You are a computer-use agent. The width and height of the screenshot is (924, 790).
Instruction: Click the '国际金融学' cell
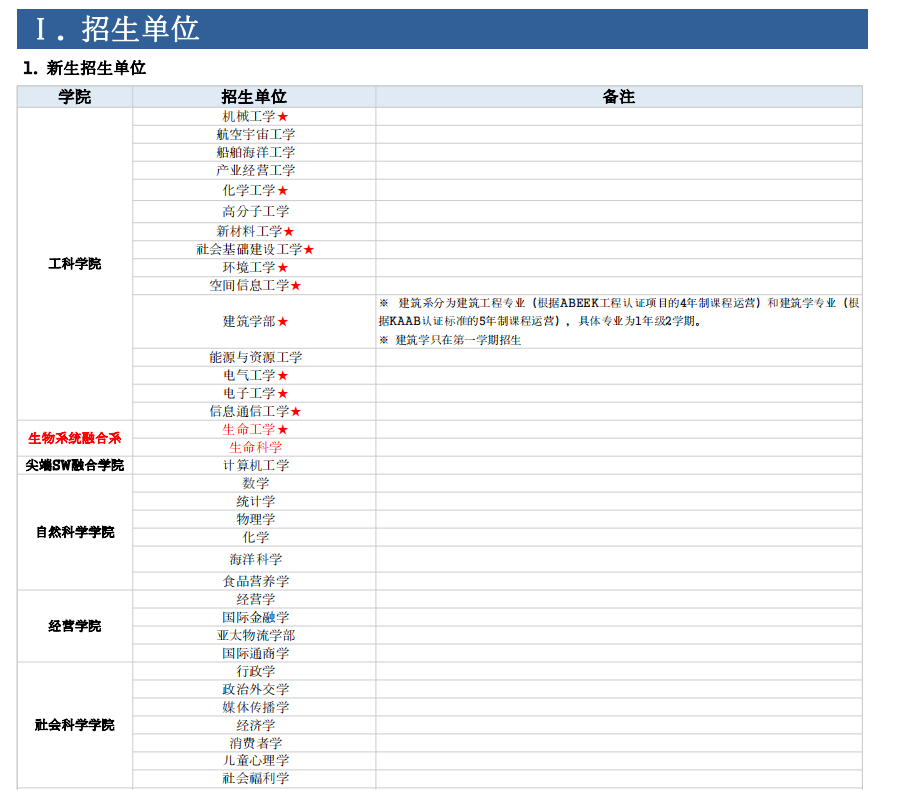click(x=254, y=617)
